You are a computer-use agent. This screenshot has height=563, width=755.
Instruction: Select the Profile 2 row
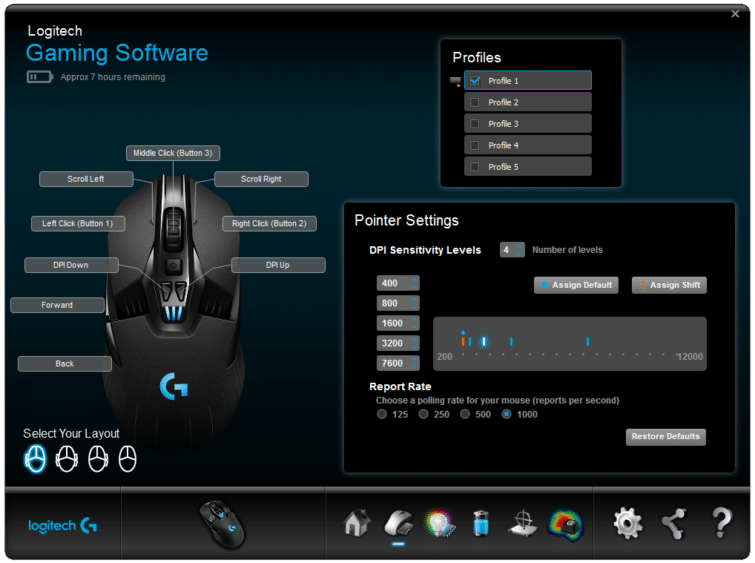pos(528,103)
